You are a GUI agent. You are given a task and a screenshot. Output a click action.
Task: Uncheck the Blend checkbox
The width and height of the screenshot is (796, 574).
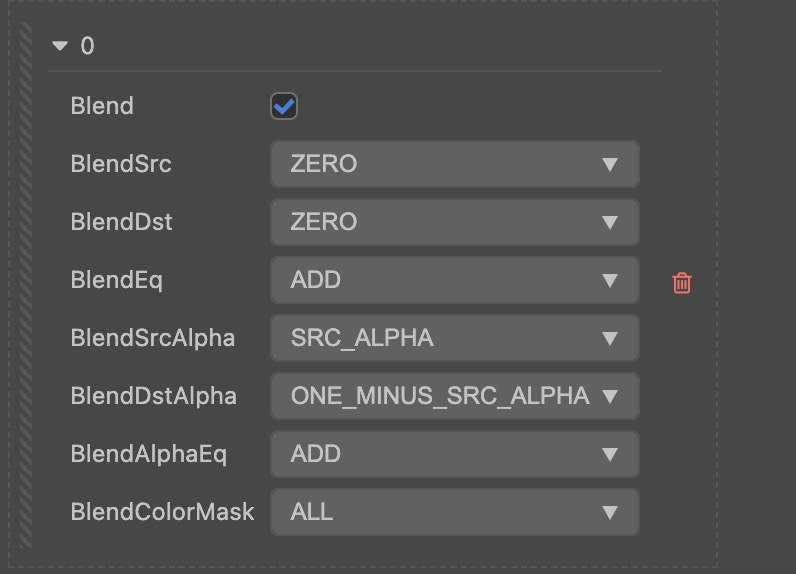pyautogui.click(x=284, y=106)
